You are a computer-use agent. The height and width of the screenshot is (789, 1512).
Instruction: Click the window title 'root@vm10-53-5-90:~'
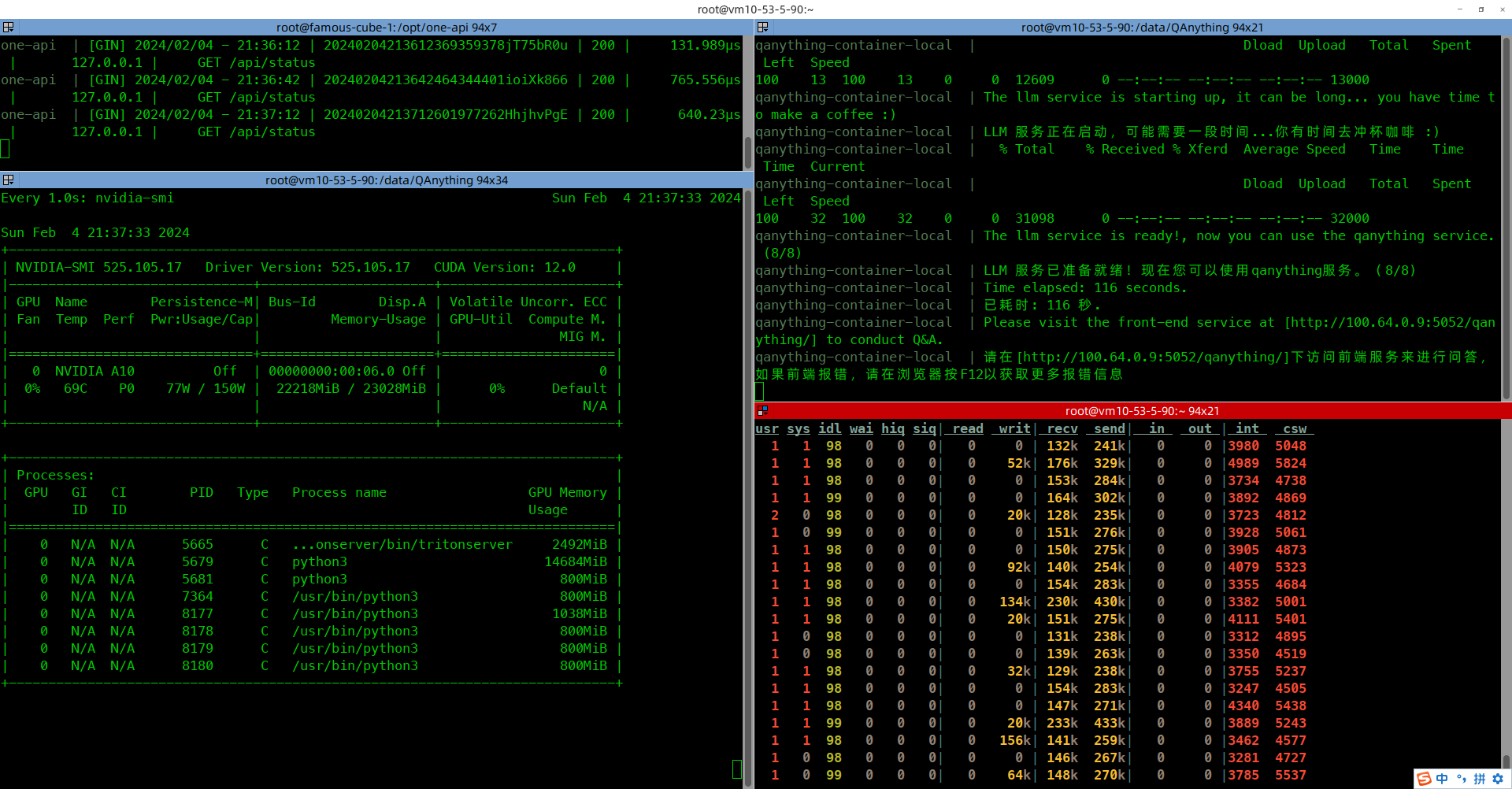[x=755, y=9]
